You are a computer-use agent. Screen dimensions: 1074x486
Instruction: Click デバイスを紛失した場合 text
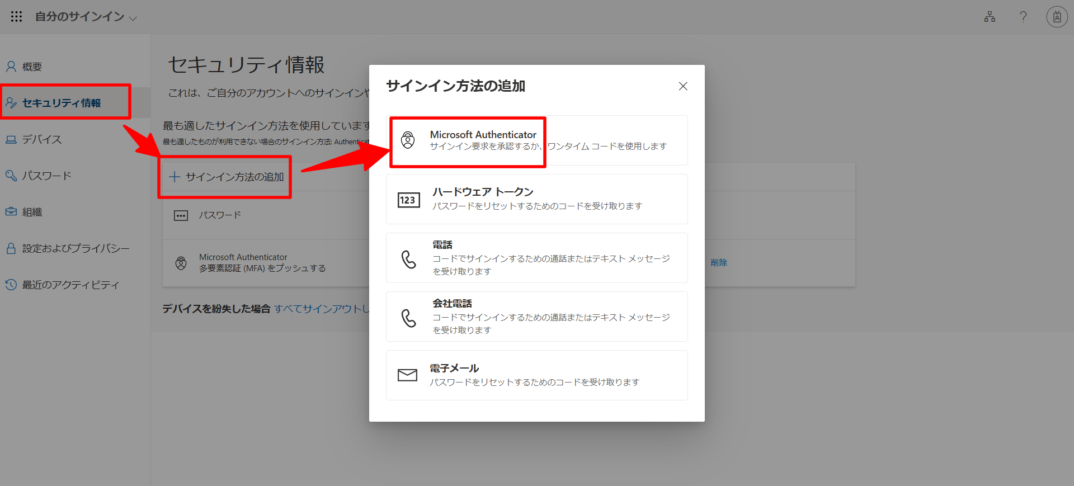click(216, 309)
